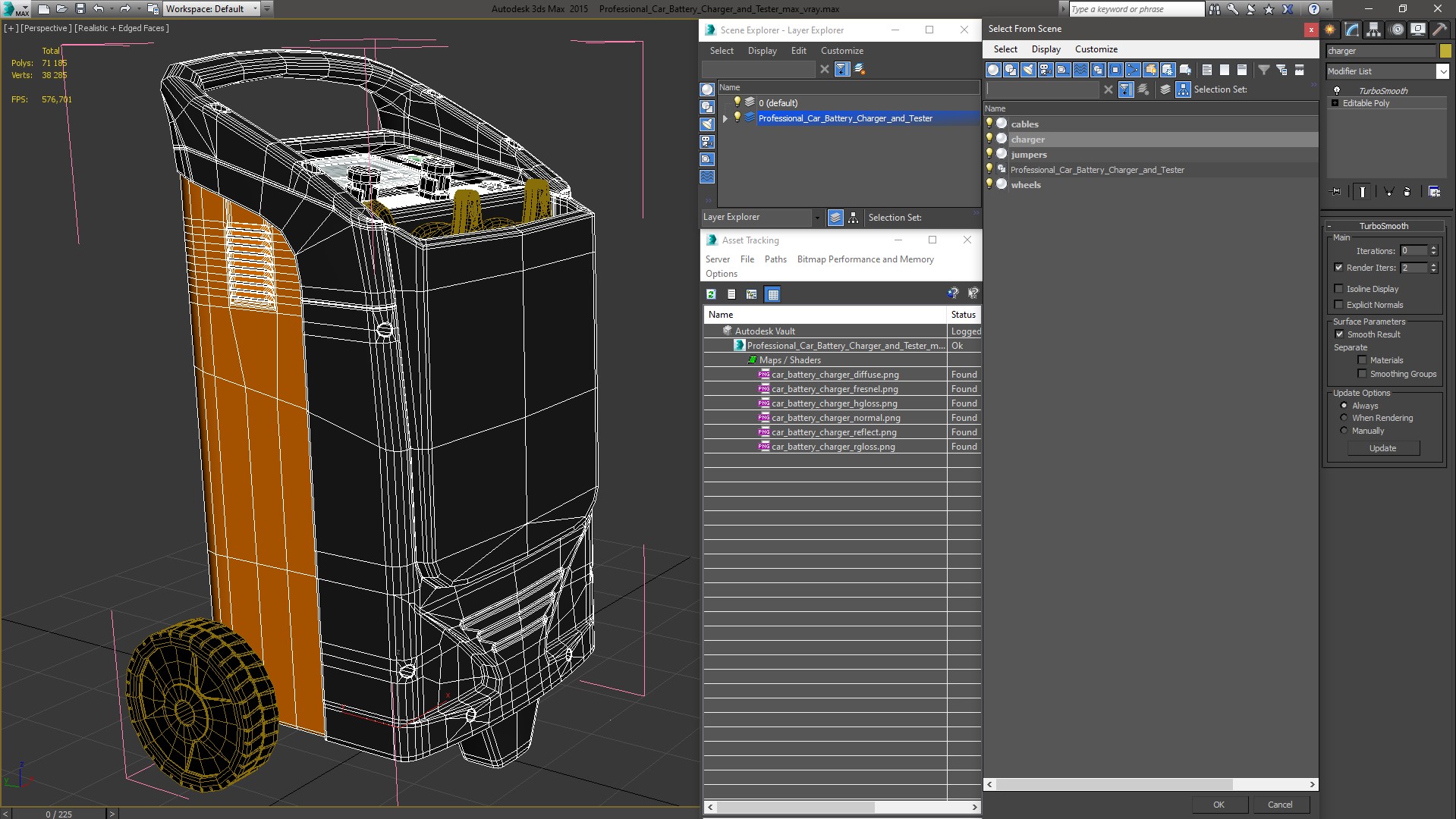Enable the Isoline Display checkbox
The image size is (1456, 819).
pos(1339,289)
